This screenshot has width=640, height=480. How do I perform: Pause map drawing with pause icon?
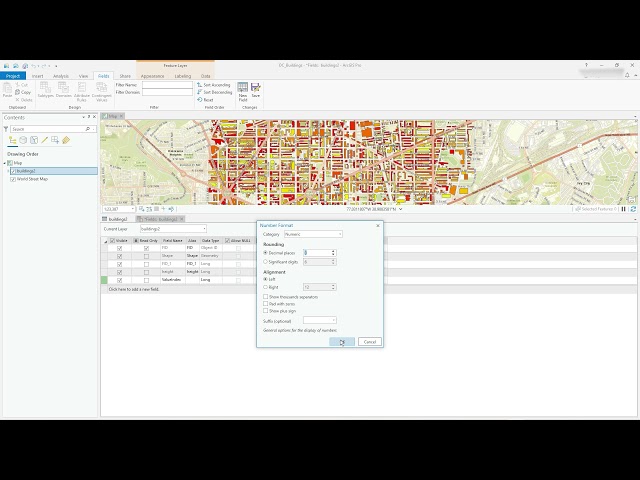623,209
